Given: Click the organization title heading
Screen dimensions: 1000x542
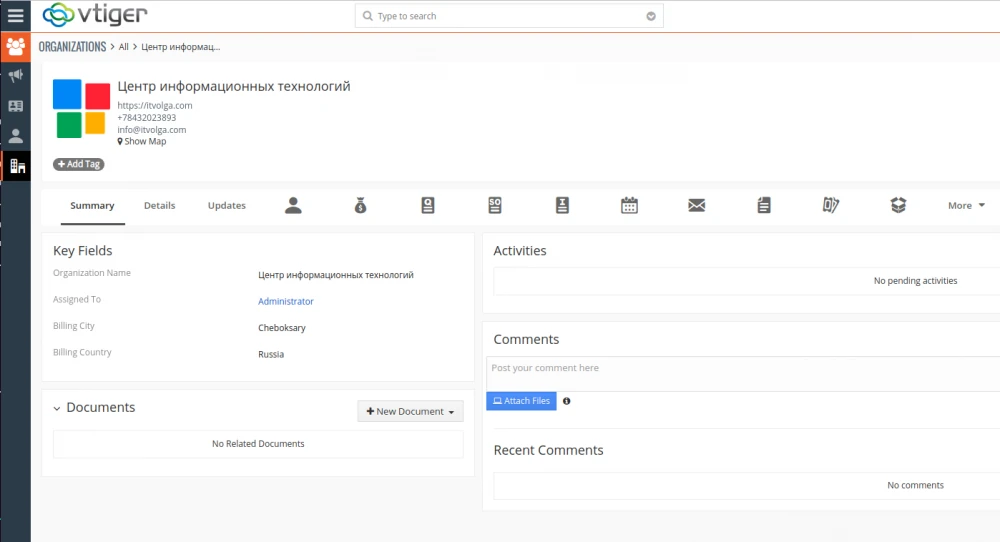Looking at the screenshot, I should pyautogui.click(x=234, y=86).
